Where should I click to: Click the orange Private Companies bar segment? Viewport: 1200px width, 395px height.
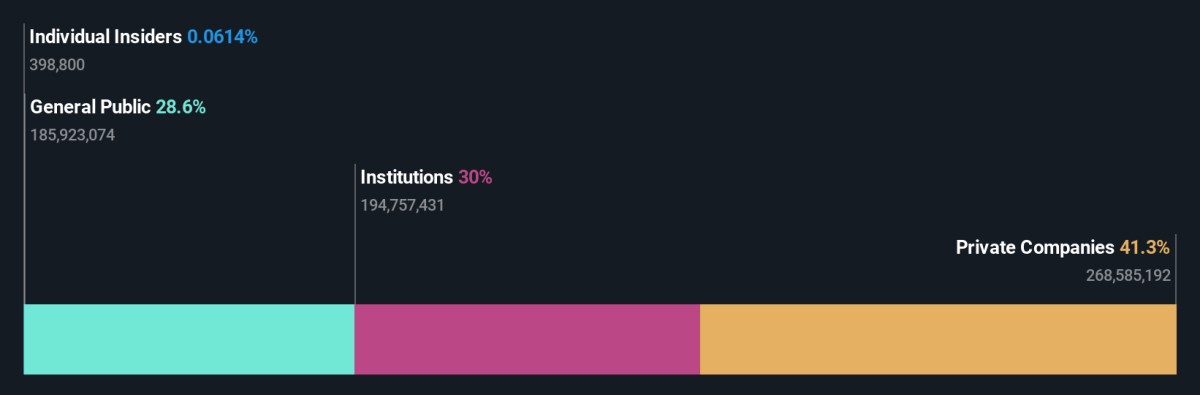(938, 339)
